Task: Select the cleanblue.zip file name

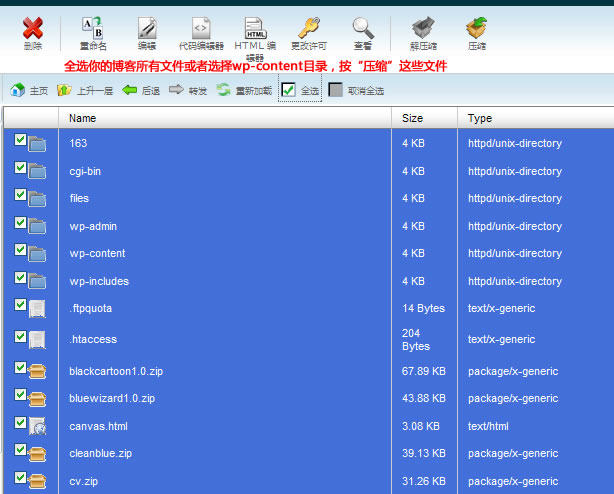Action: click(x=101, y=454)
